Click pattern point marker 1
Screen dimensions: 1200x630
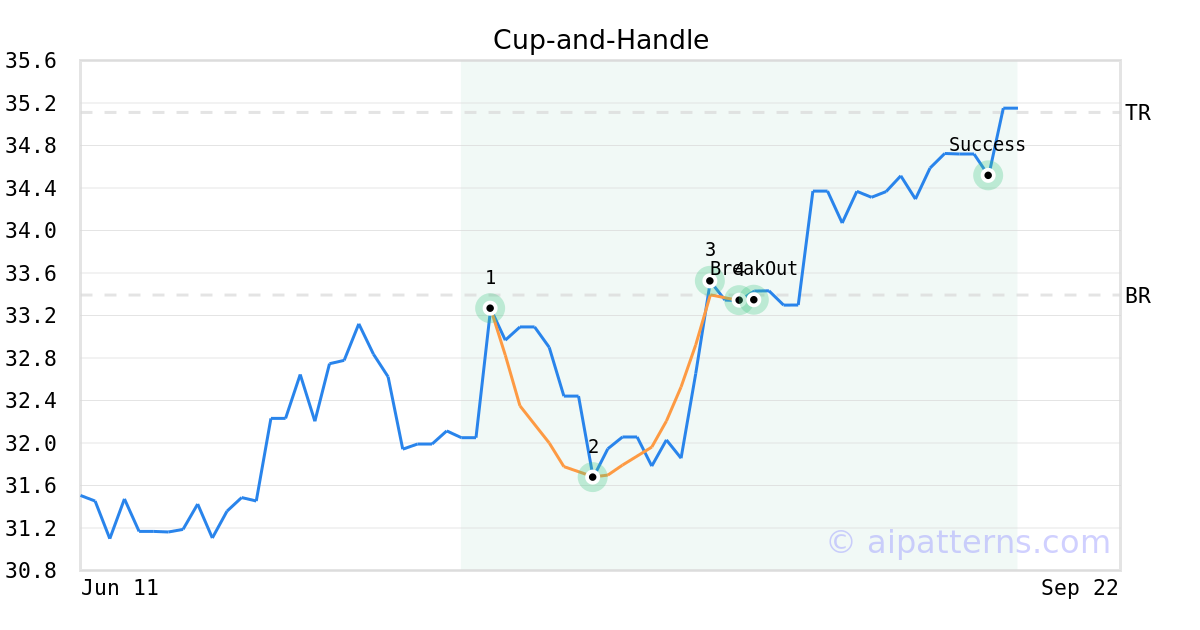tap(490, 308)
